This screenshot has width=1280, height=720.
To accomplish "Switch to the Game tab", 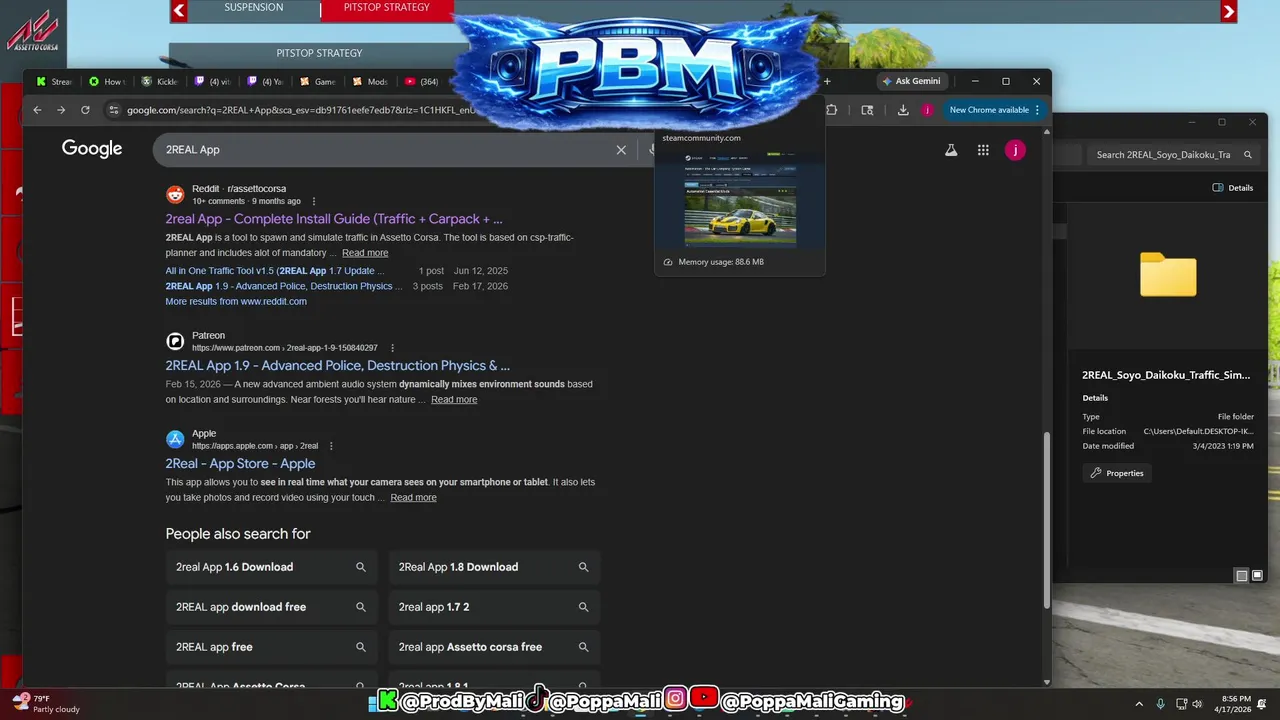I will [318, 82].
